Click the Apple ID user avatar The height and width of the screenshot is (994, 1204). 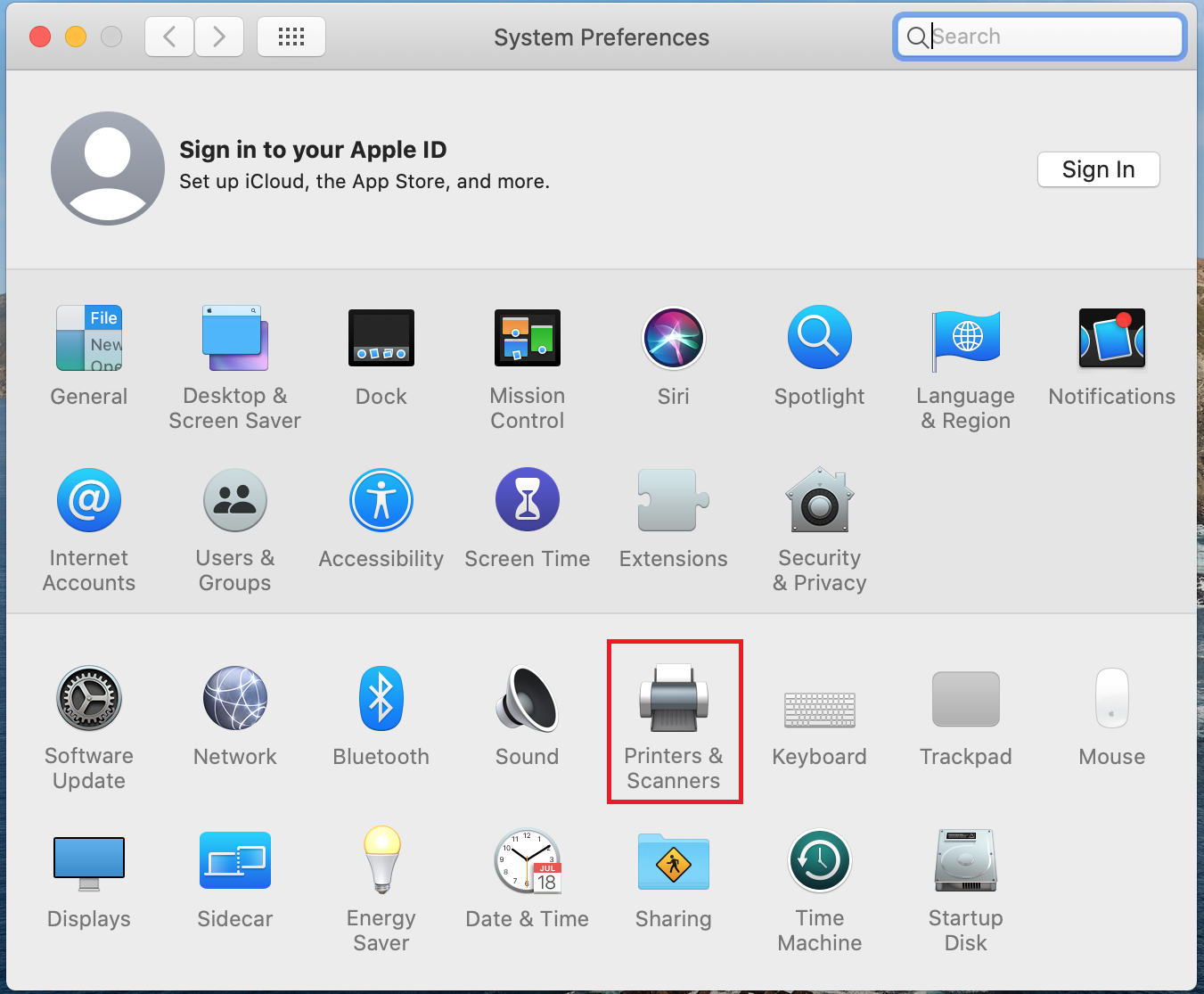[x=108, y=168]
